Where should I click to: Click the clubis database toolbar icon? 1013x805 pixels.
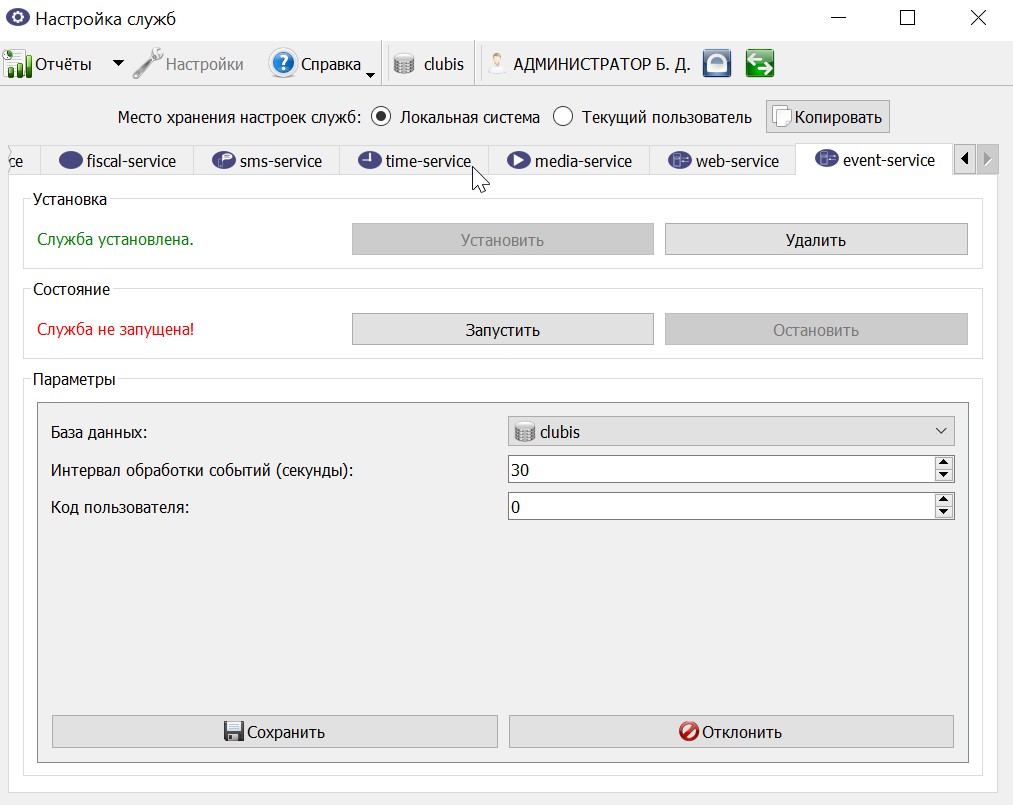(404, 64)
